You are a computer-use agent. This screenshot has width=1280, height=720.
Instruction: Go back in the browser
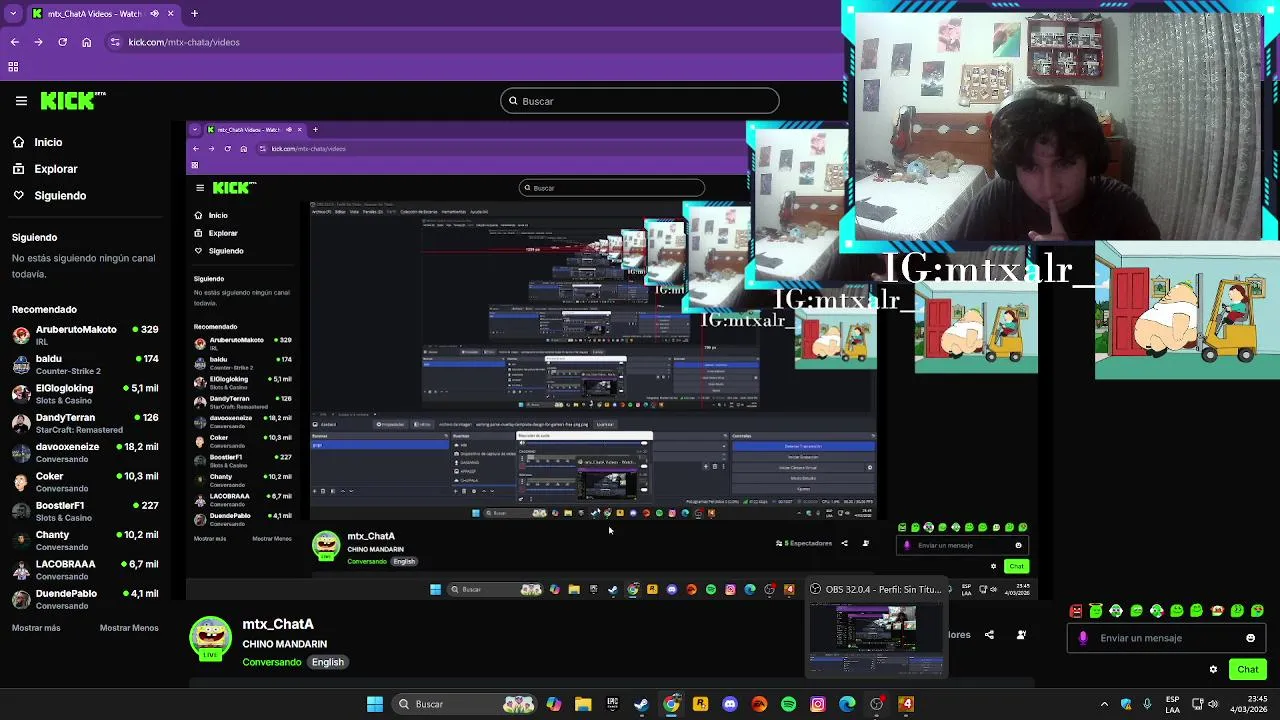[14, 42]
